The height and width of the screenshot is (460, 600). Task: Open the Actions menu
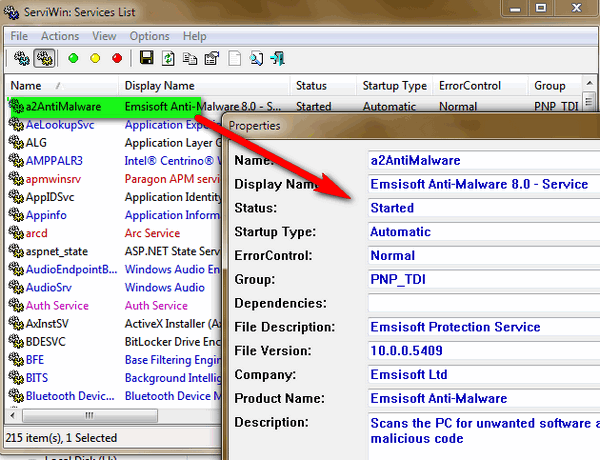coord(60,36)
